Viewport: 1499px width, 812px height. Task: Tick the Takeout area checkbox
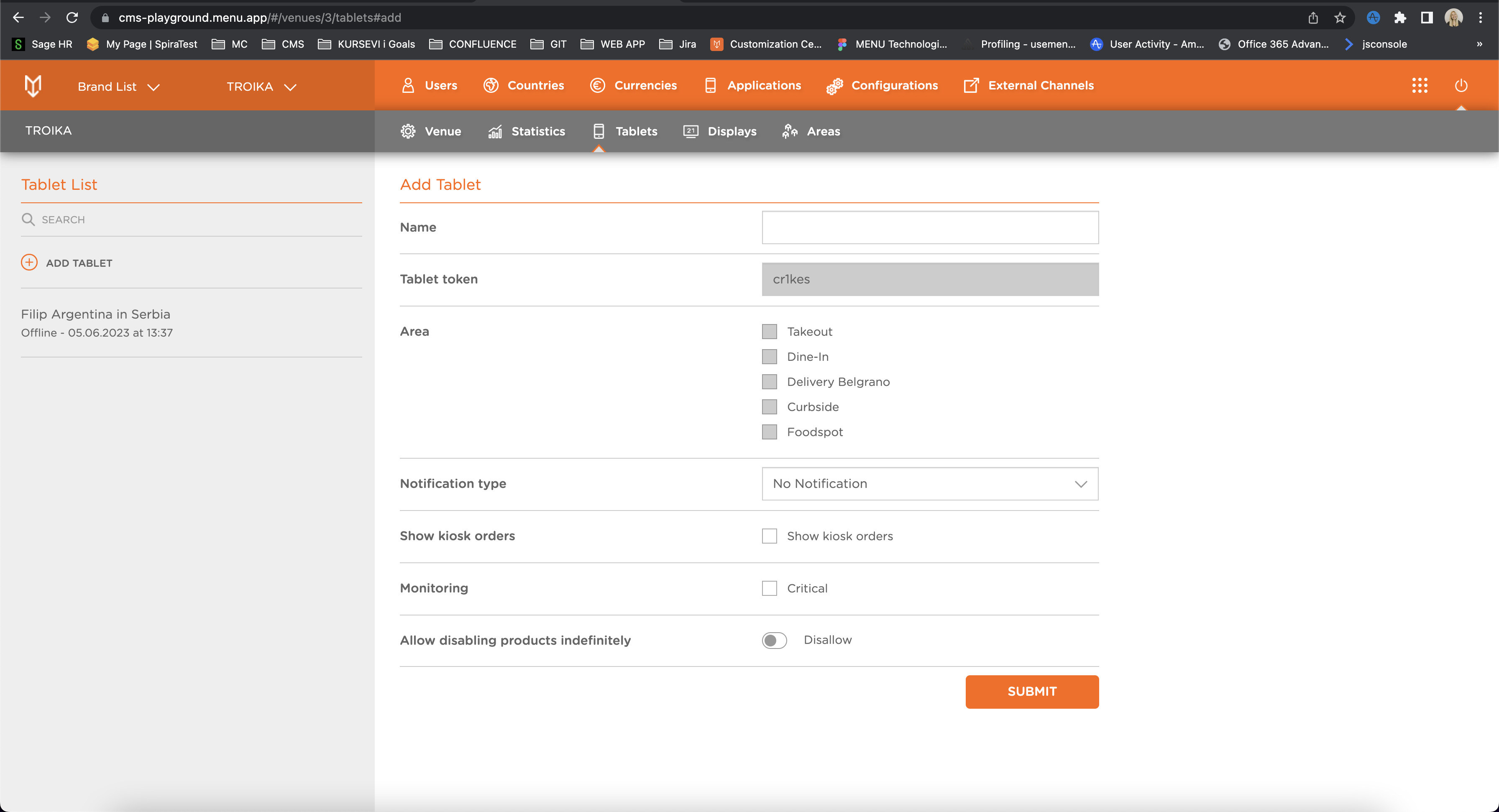tap(769, 332)
